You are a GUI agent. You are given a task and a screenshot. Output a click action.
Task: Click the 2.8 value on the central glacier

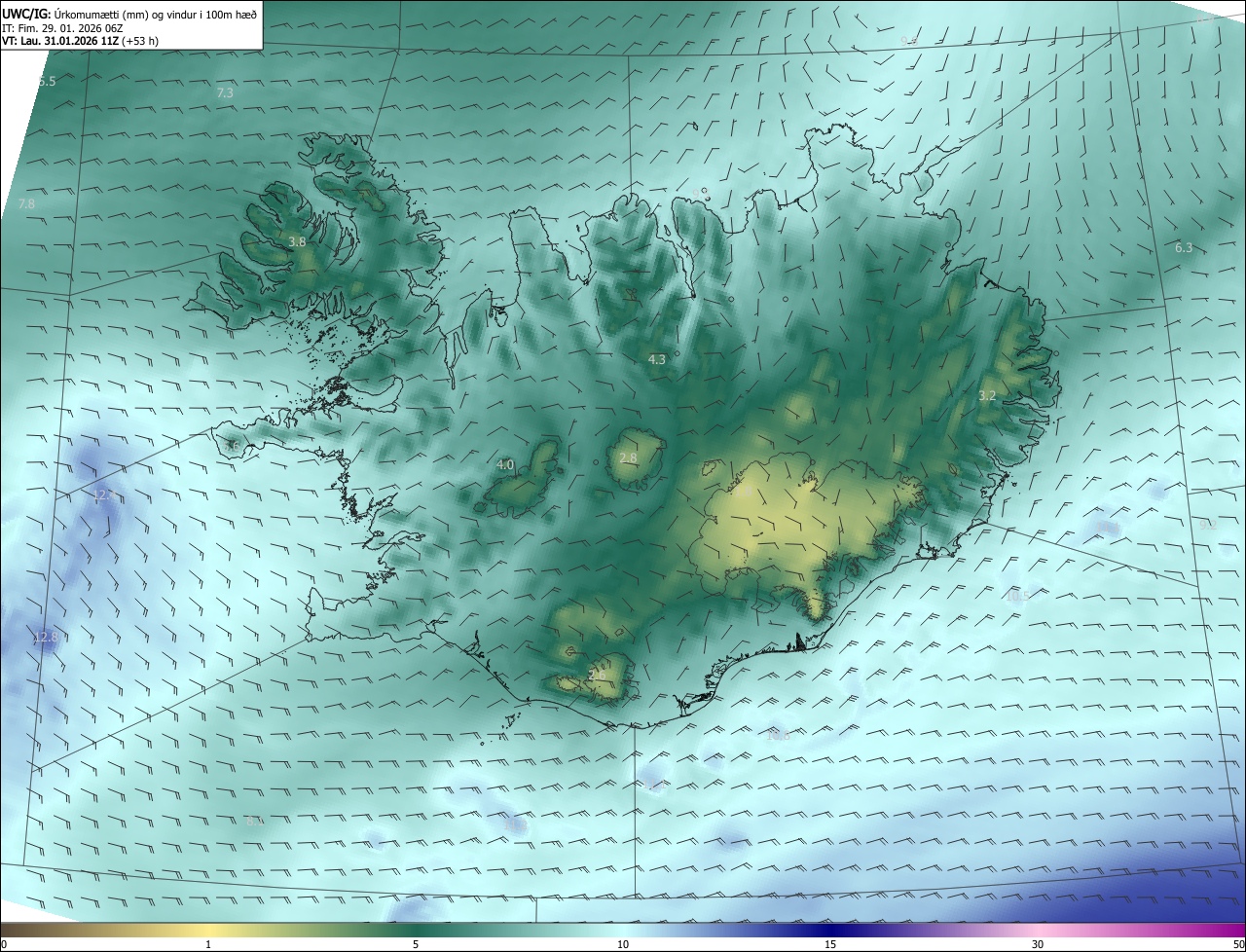click(x=629, y=458)
